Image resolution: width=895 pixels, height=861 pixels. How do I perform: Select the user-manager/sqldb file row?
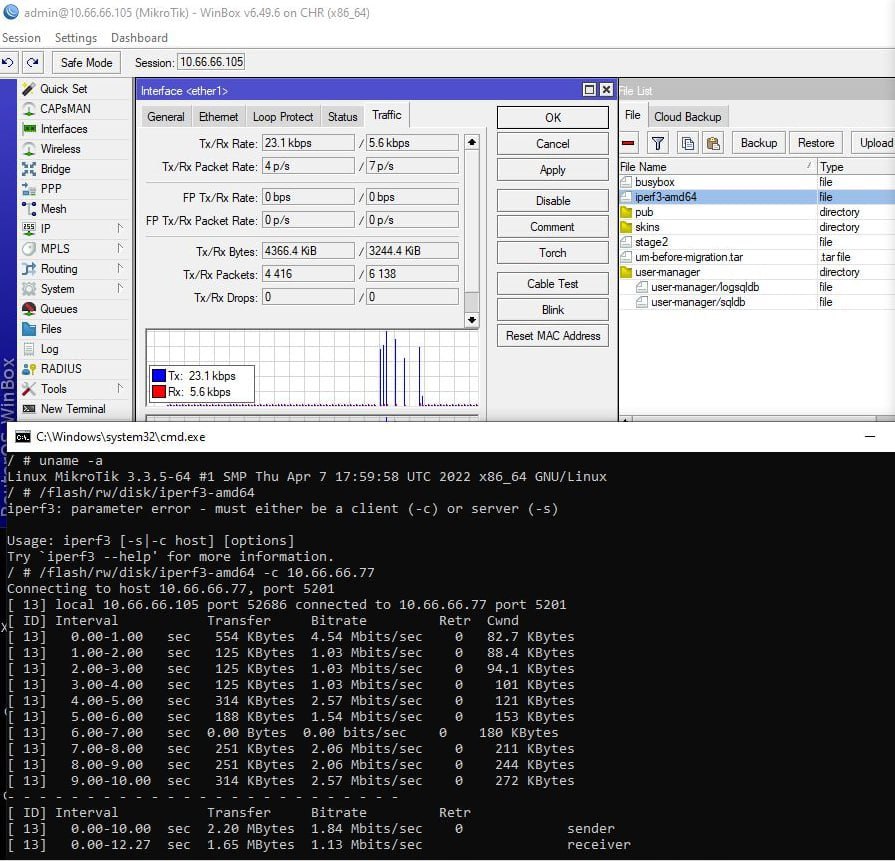tap(757, 302)
